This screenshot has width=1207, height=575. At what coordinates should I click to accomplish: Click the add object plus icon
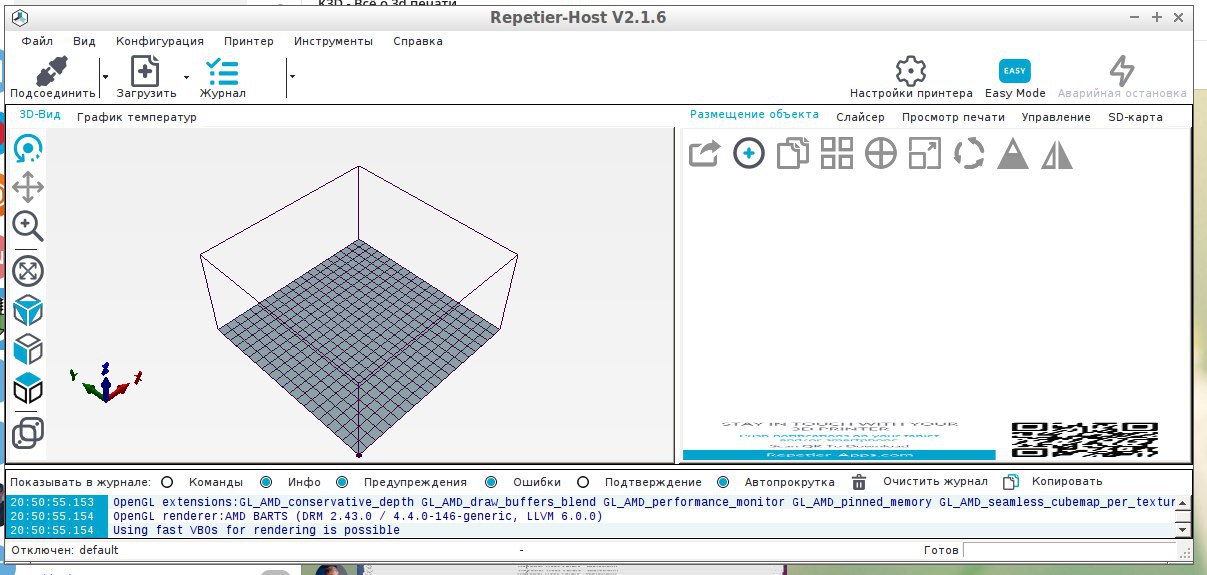(x=749, y=153)
